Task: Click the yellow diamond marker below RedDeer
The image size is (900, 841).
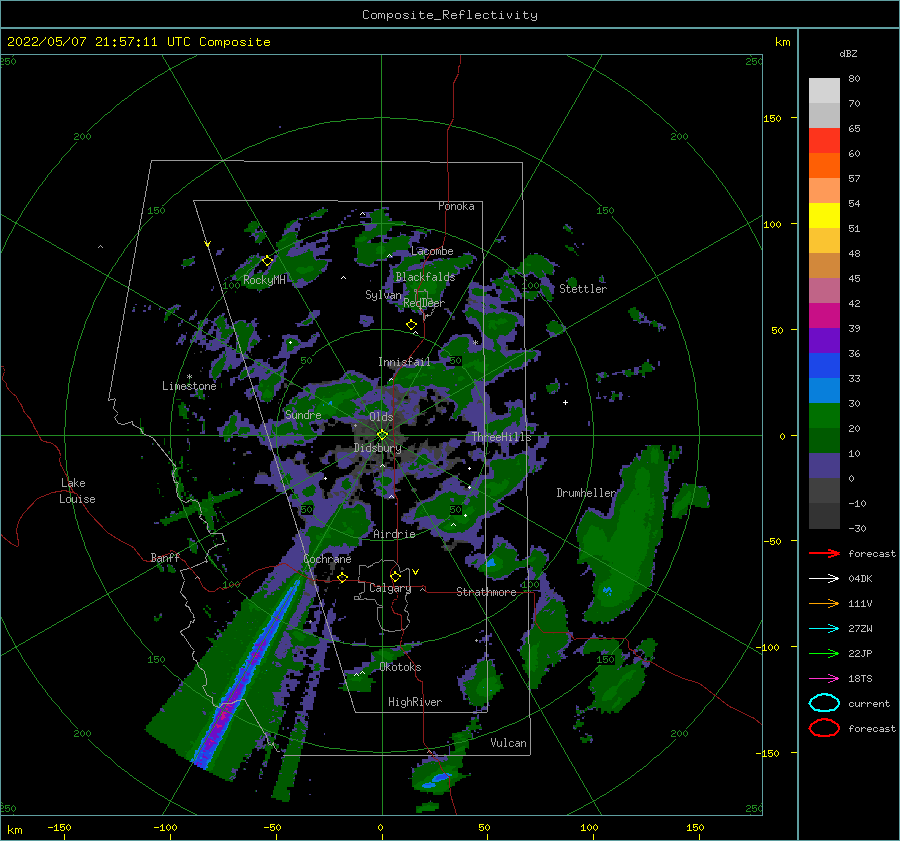Action: (412, 324)
